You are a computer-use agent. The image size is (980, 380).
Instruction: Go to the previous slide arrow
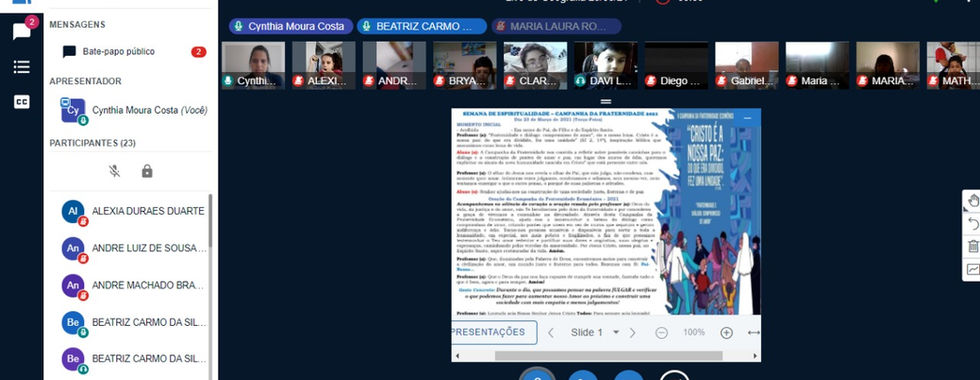[x=551, y=332]
